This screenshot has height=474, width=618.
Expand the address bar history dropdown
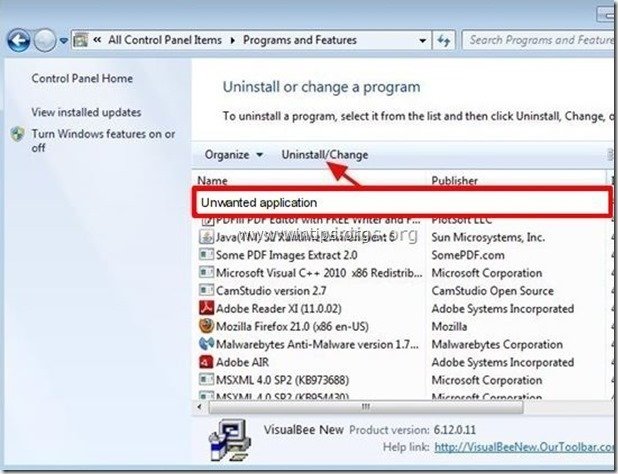tap(422, 41)
